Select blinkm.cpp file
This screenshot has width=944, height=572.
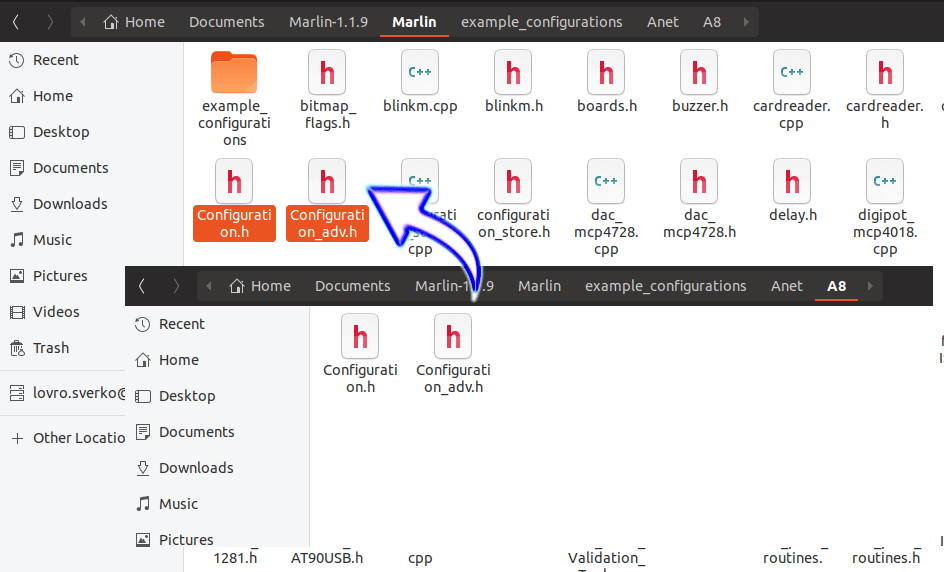pos(420,81)
